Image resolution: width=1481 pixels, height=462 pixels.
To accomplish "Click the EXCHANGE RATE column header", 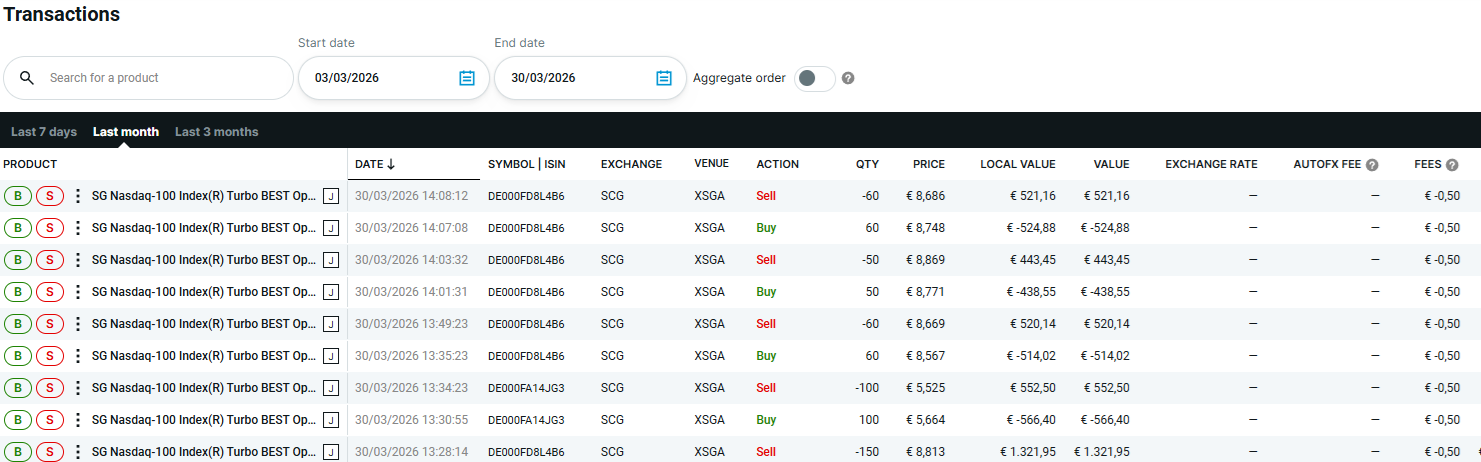I will (x=1211, y=164).
